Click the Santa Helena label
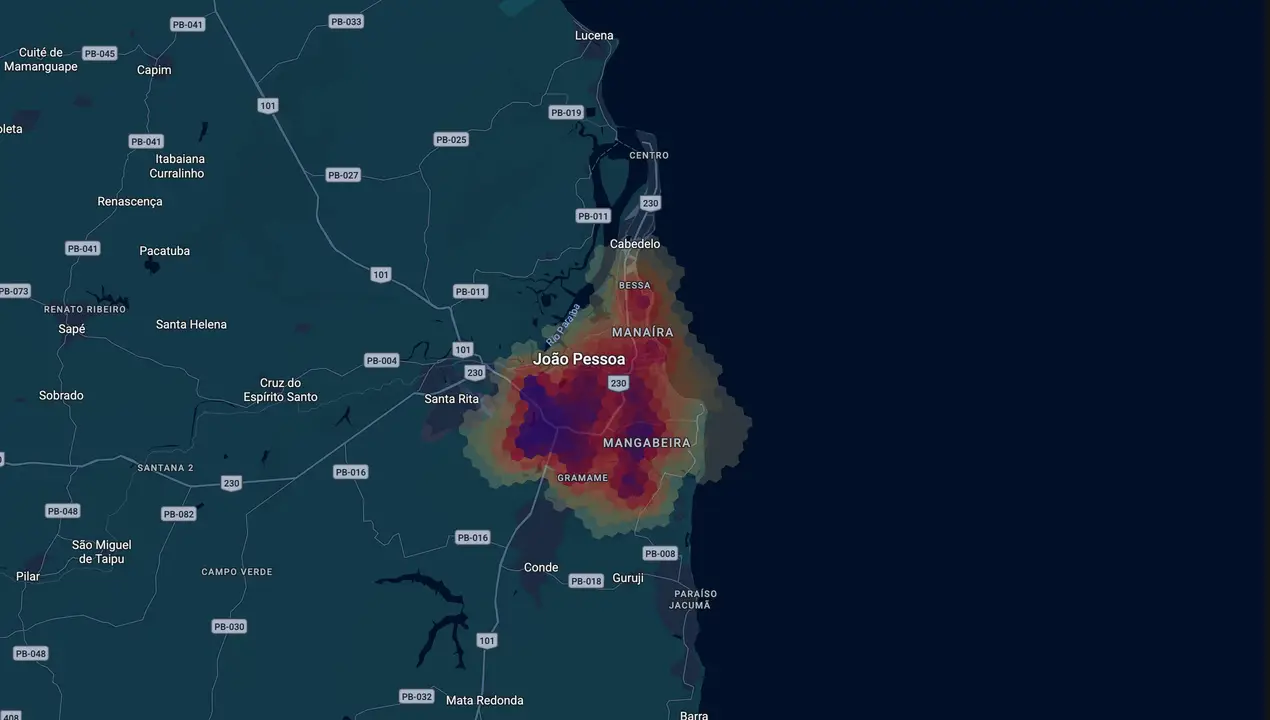This screenshot has width=1270, height=720. point(191,325)
